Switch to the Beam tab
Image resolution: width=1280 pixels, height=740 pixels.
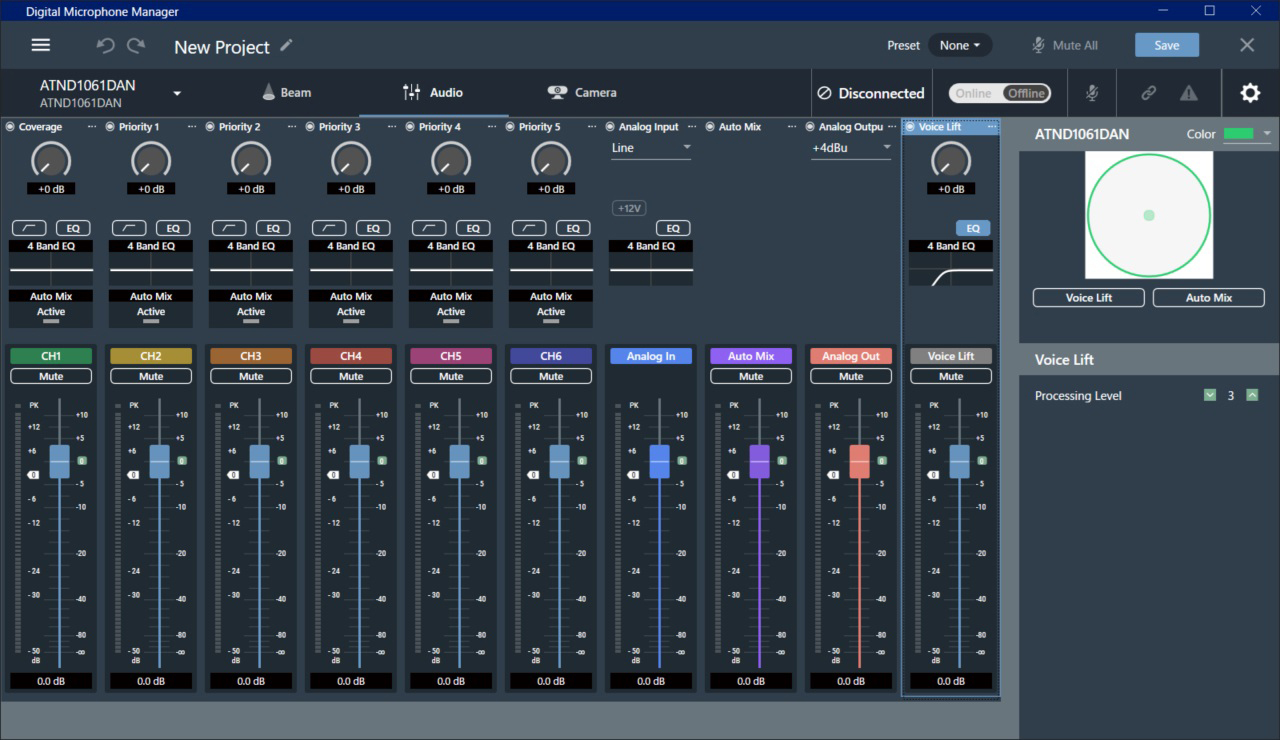point(286,92)
